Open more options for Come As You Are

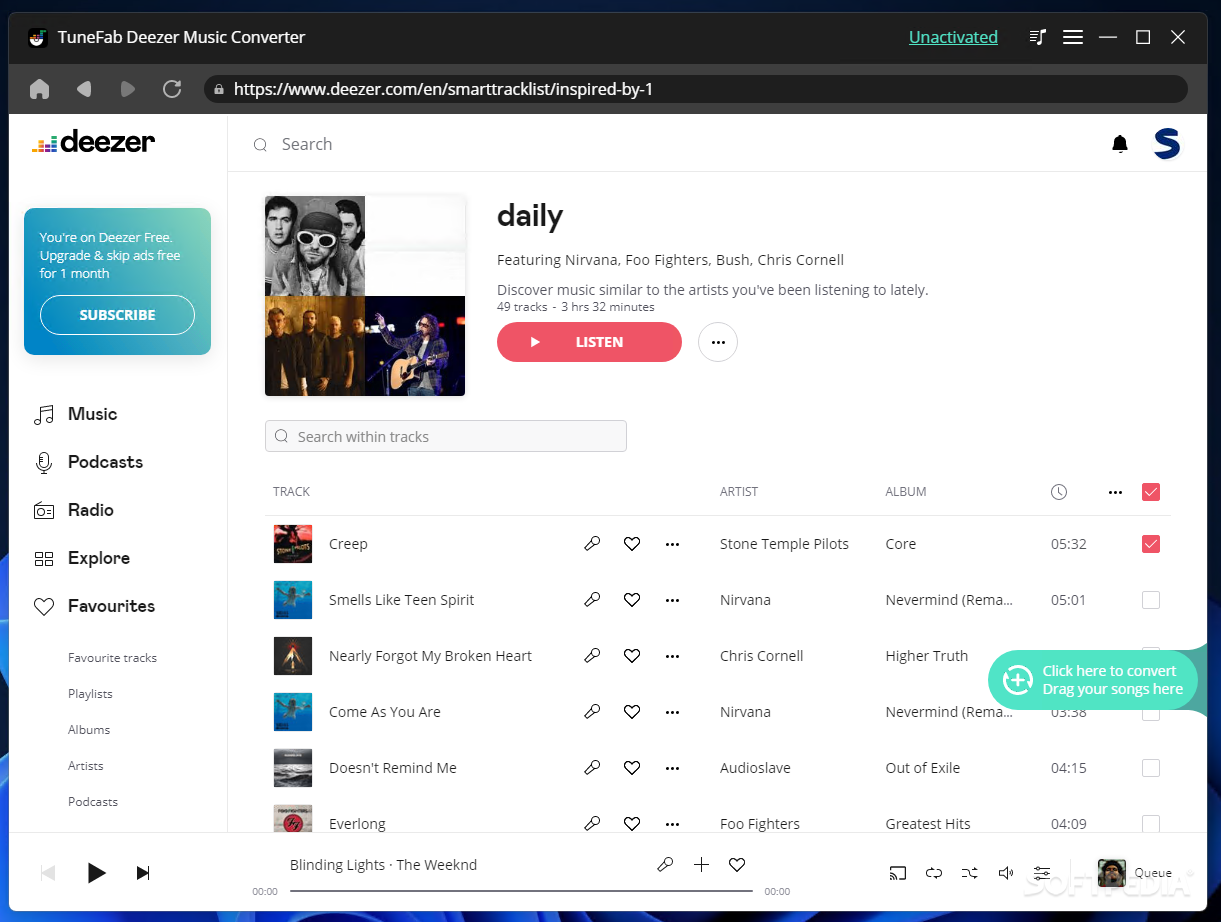click(x=672, y=712)
